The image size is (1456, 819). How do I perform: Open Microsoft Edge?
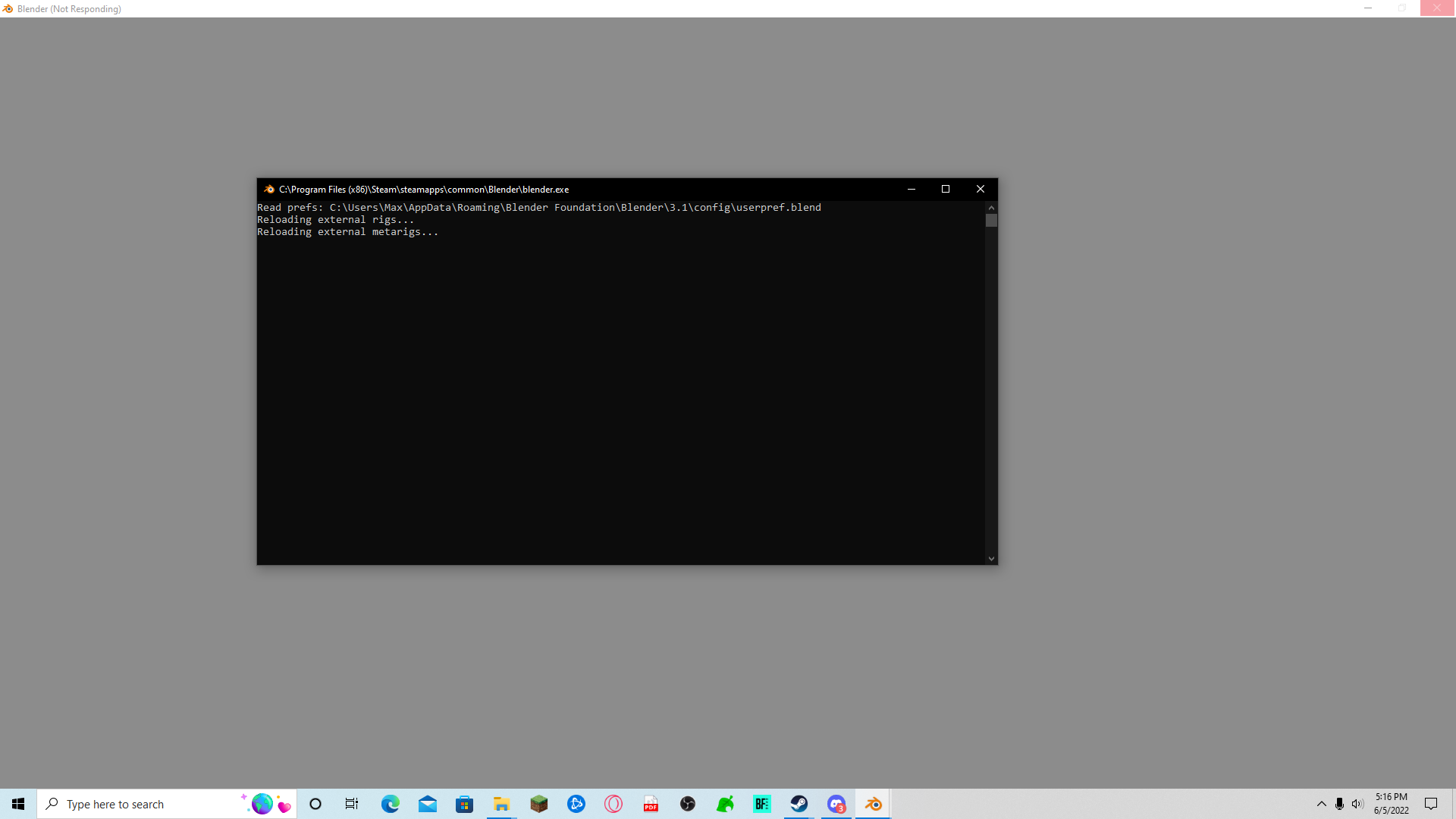(x=391, y=804)
